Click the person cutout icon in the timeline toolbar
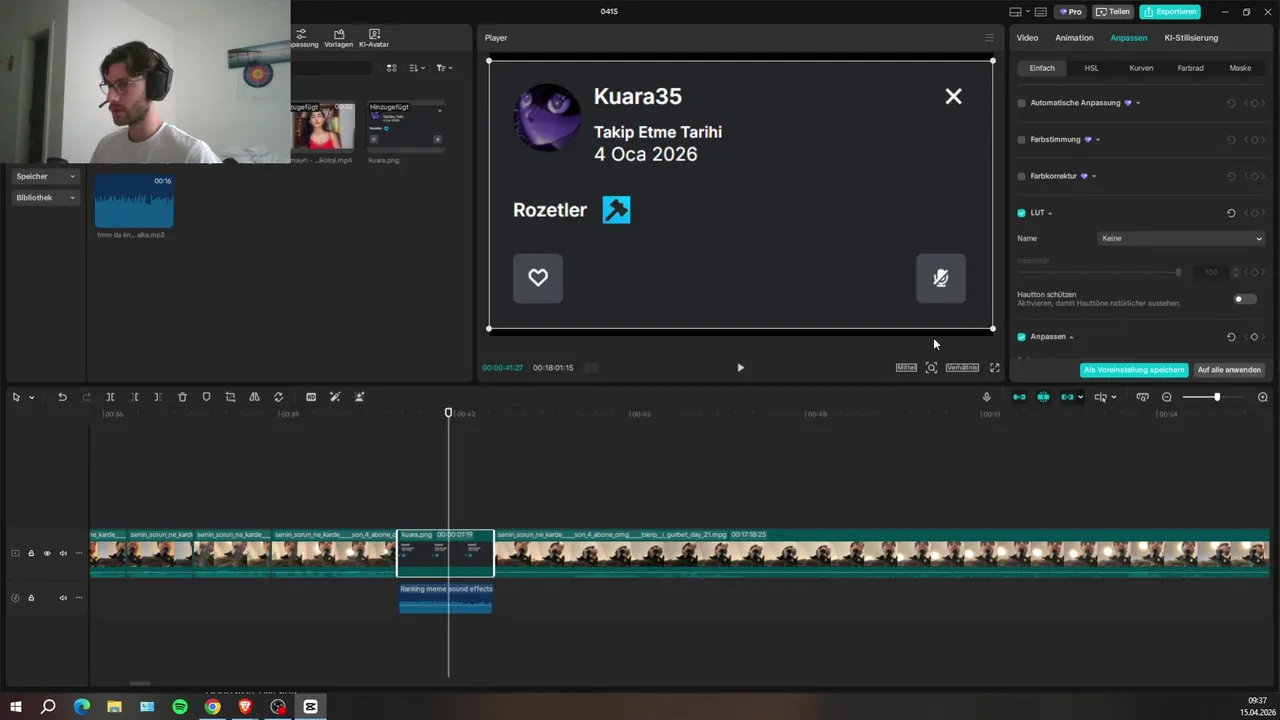The height and width of the screenshot is (720, 1280). [x=359, y=397]
